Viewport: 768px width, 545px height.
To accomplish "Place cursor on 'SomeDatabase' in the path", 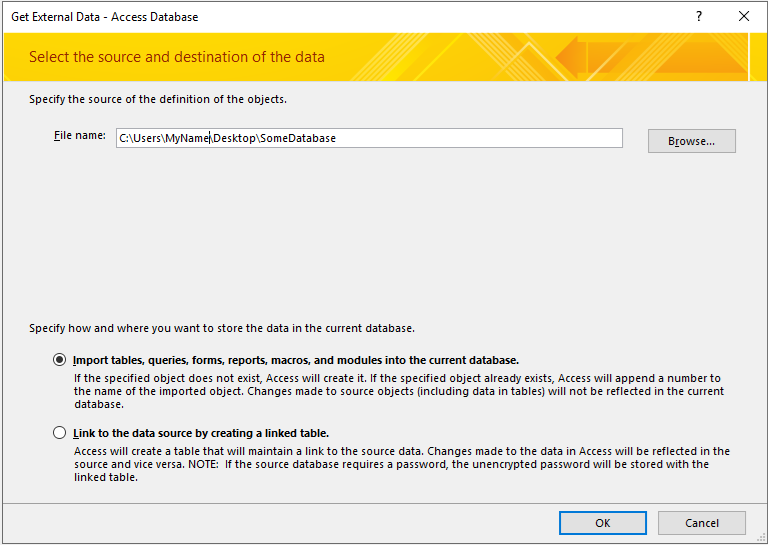I will (x=298, y=138).
